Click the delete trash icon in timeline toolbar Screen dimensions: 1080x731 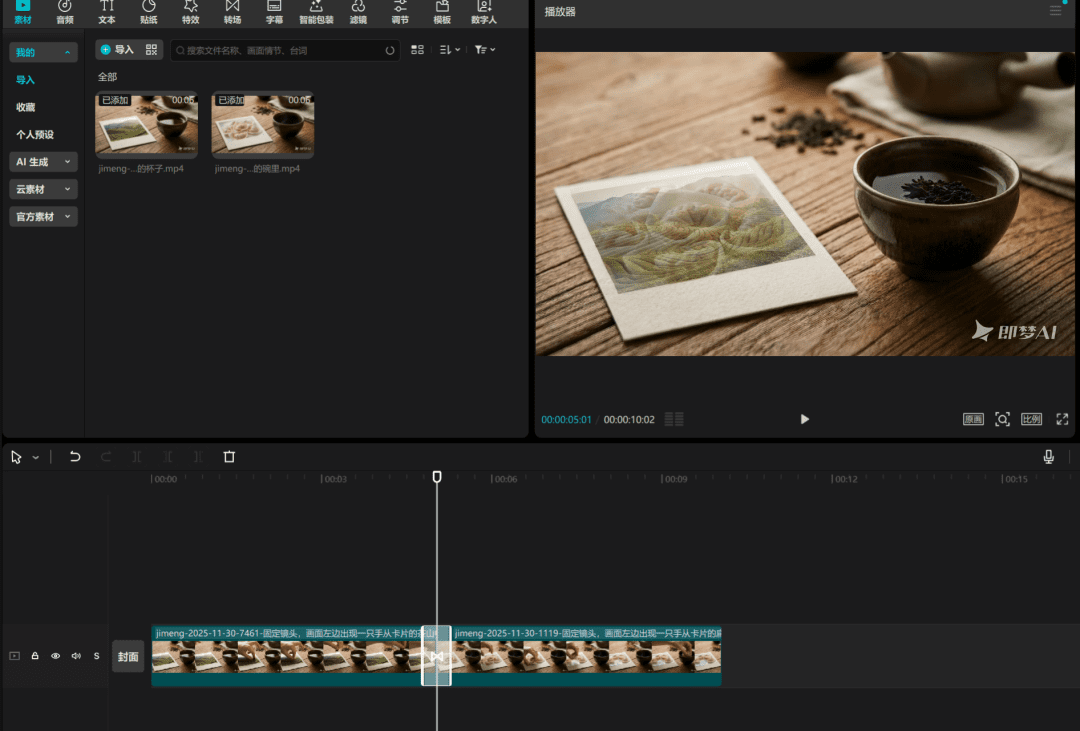pos(229,457)
